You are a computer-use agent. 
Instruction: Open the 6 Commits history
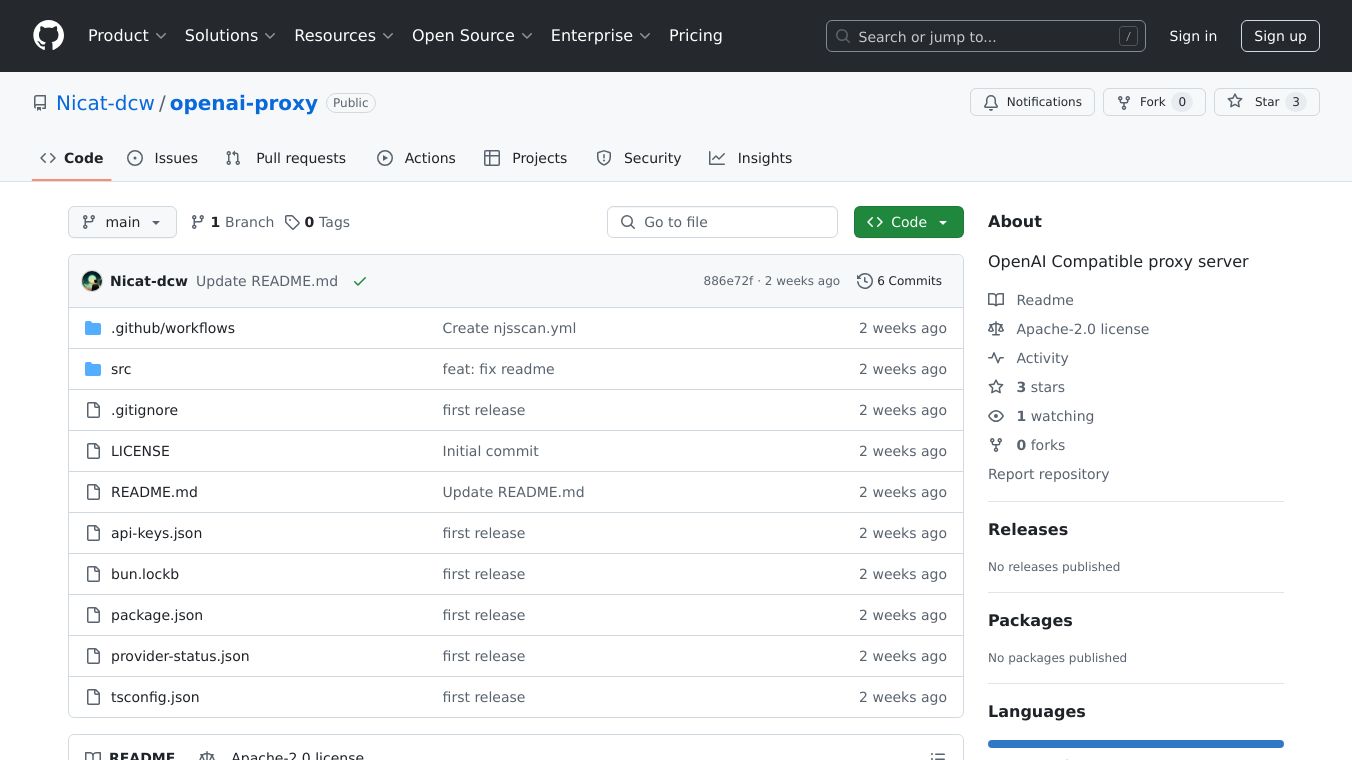pyautogui.click(x=899, y=281)
